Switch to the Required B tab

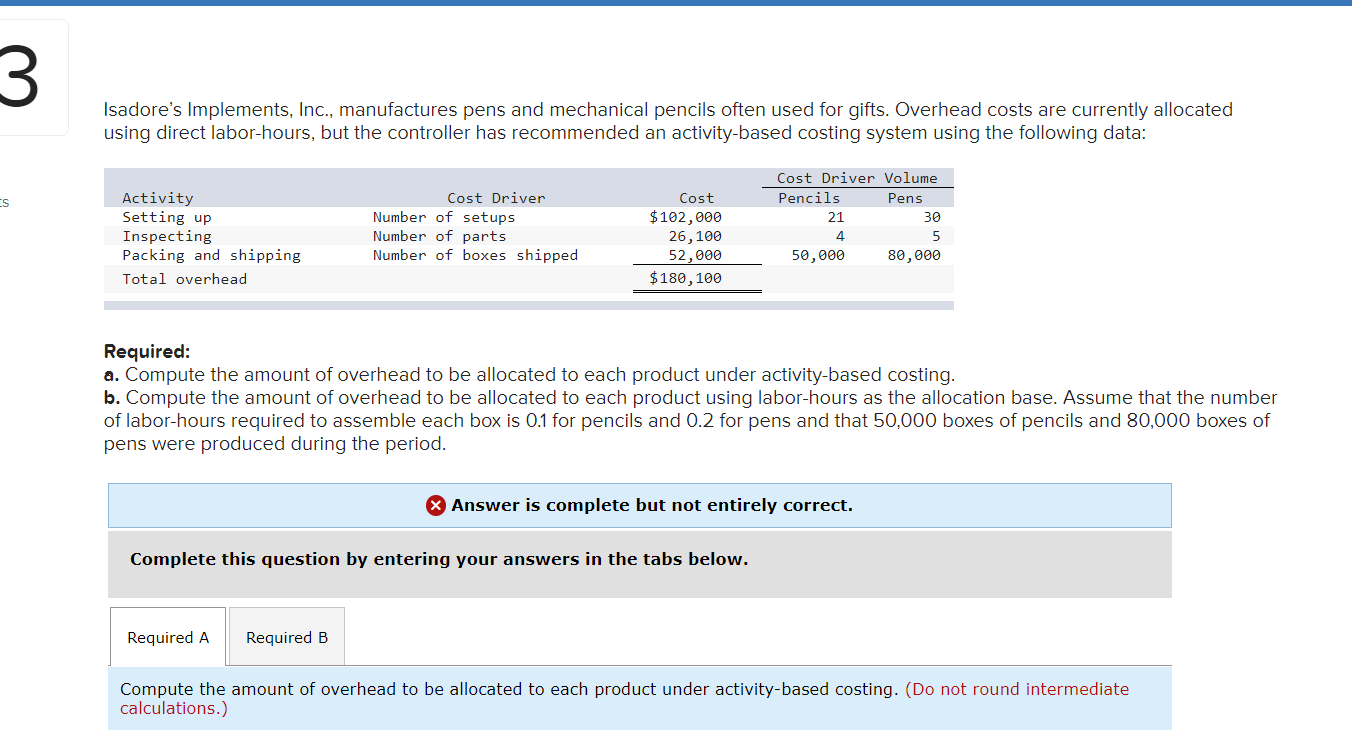click(287, 637)
